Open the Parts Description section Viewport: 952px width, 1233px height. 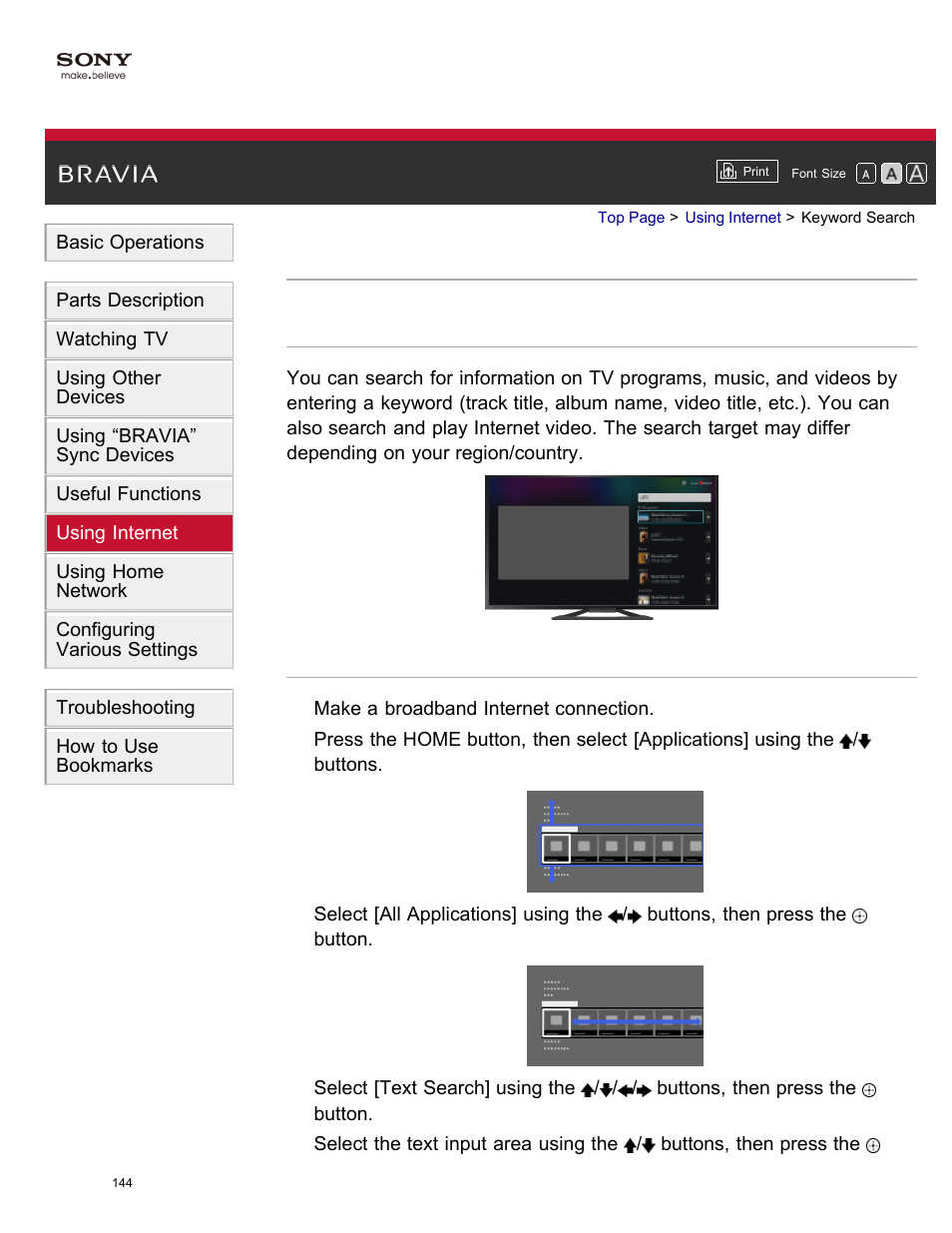pyautogui.click(x=139, y=301)
